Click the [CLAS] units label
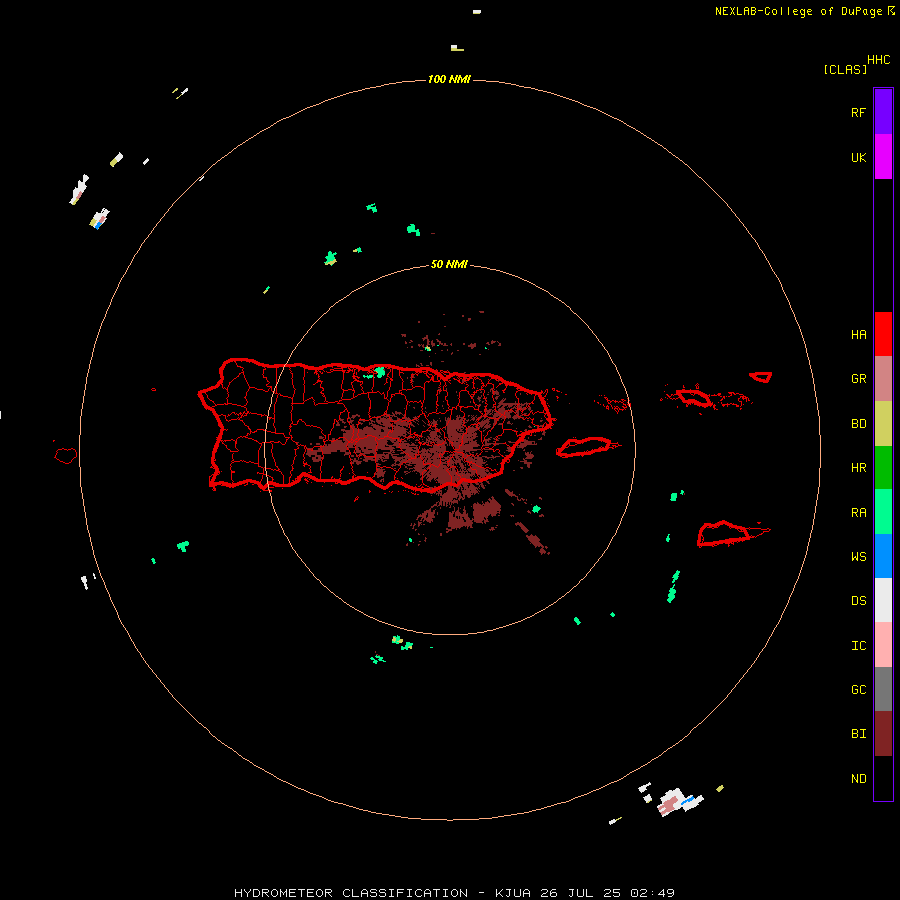 tap(845, 69)
